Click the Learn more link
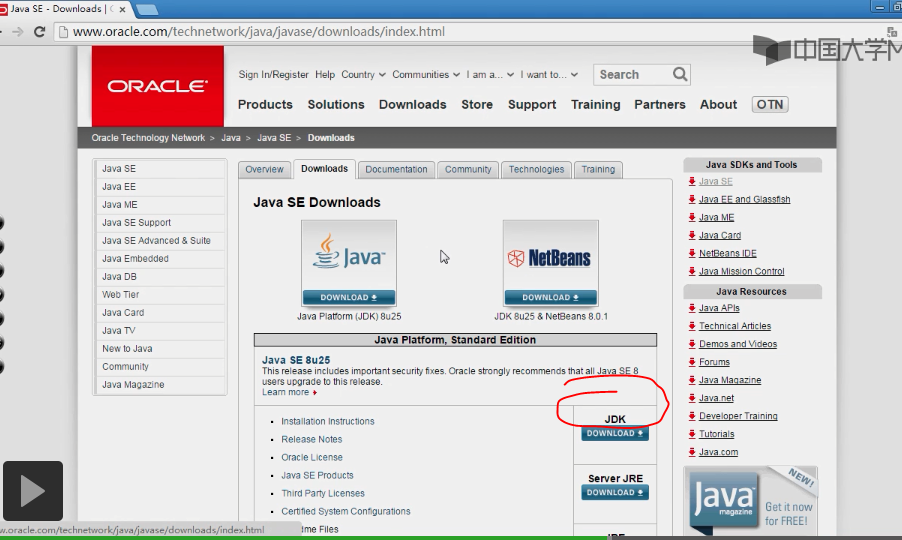 click(x=285, y=392)
